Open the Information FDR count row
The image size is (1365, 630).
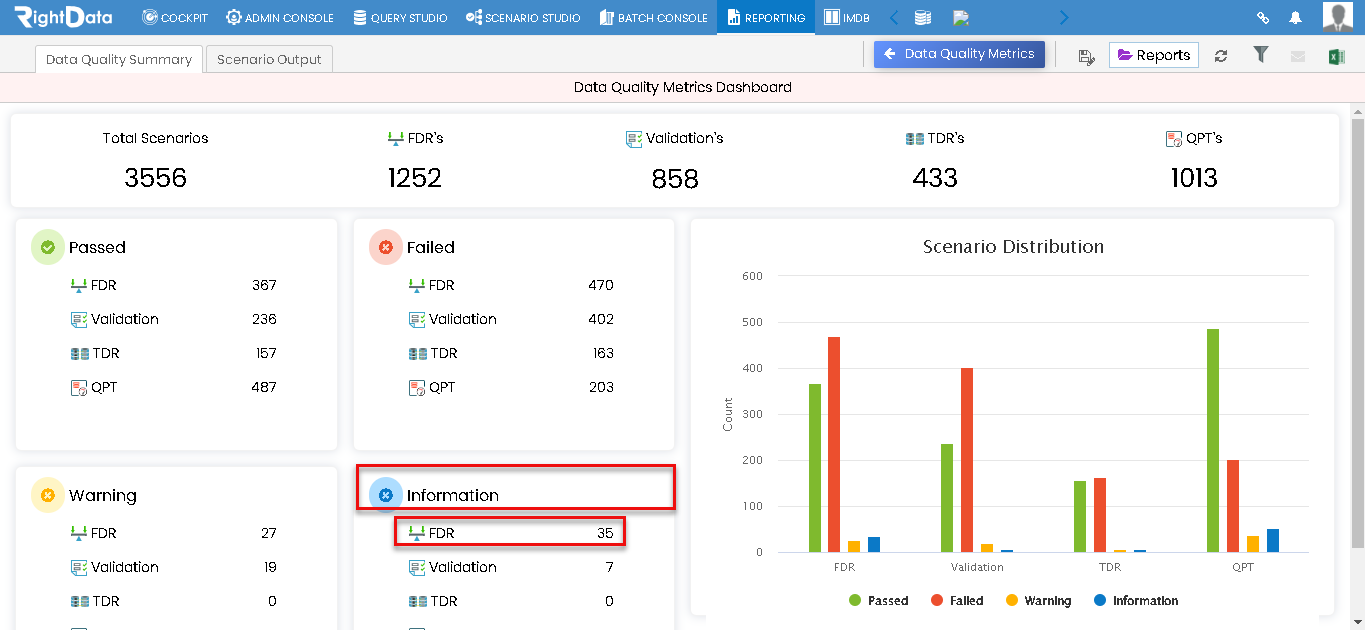(510, 533)
